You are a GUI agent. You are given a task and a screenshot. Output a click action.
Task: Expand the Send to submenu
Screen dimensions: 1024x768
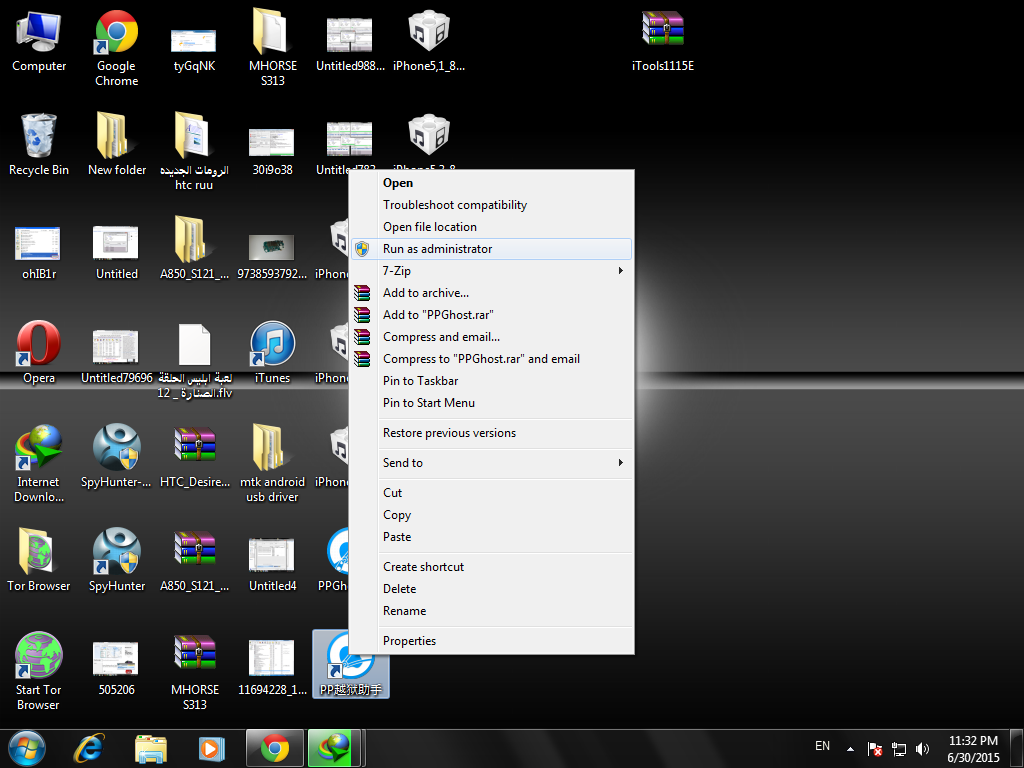492,463
